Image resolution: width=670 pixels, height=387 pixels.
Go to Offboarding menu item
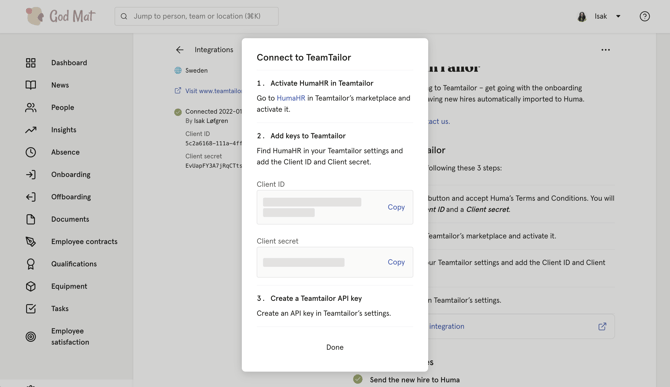(x=71, y=197)
